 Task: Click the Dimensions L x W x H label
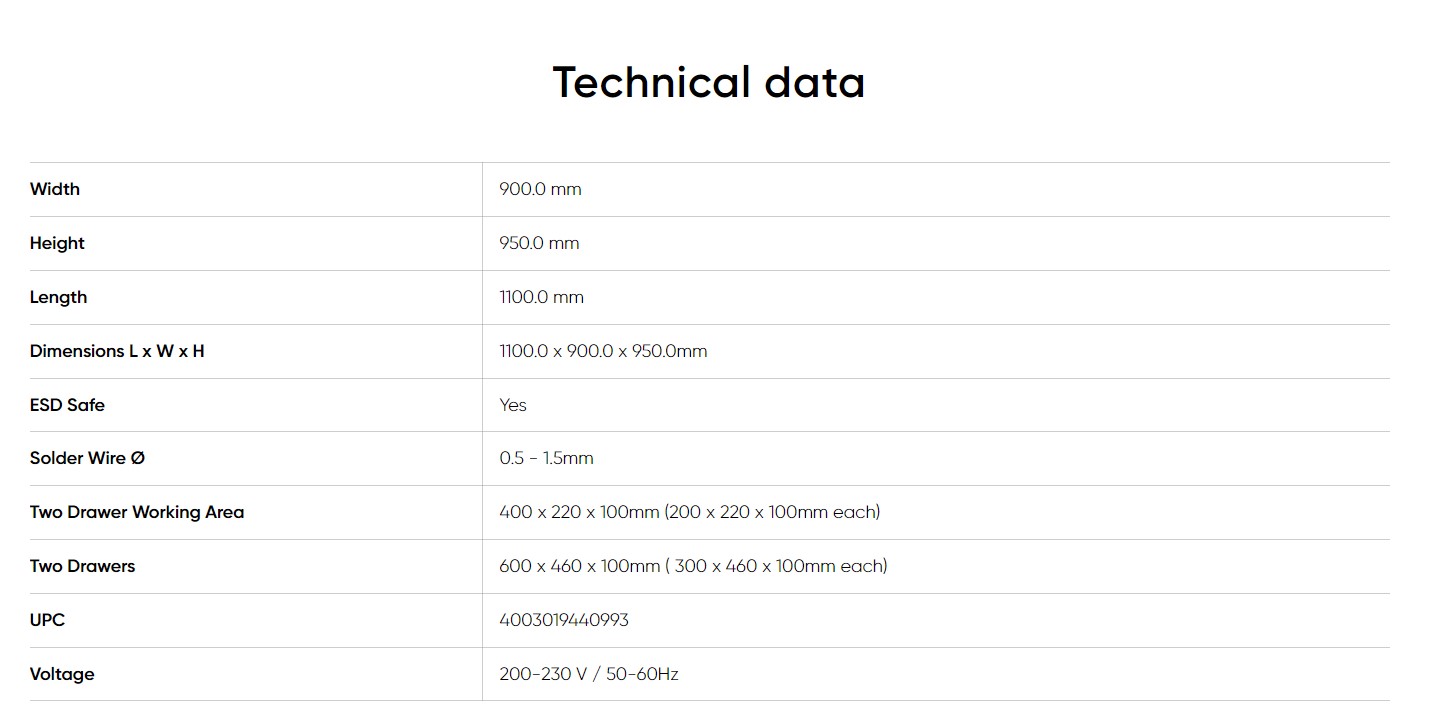pyautogui.click(x=117, y=351)
